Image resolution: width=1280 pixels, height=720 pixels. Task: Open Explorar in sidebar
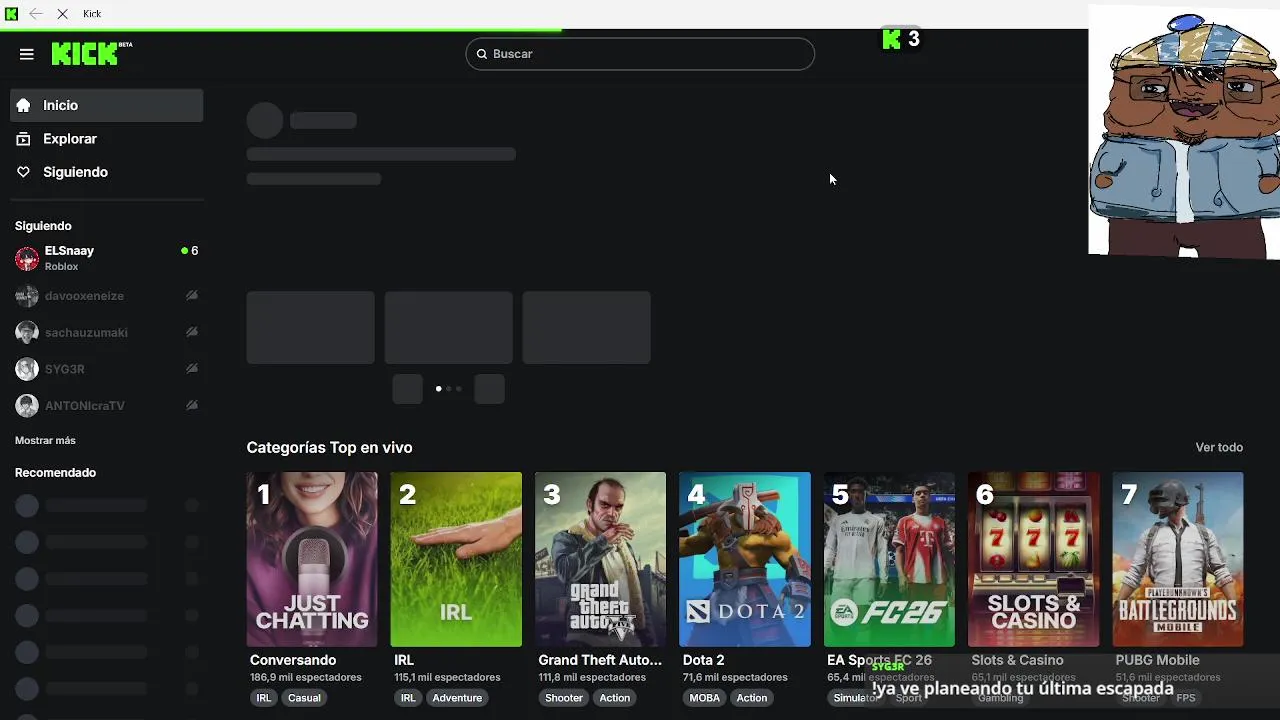[107, 139]
